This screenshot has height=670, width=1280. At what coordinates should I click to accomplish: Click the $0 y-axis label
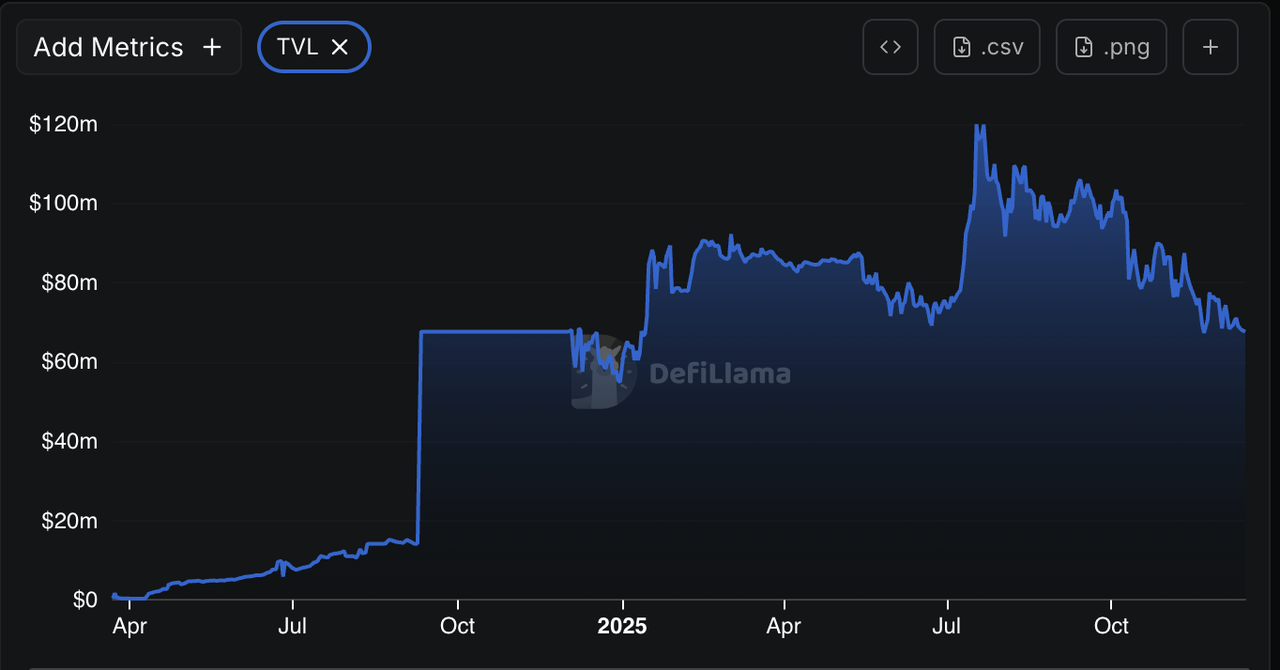[83, 600]
